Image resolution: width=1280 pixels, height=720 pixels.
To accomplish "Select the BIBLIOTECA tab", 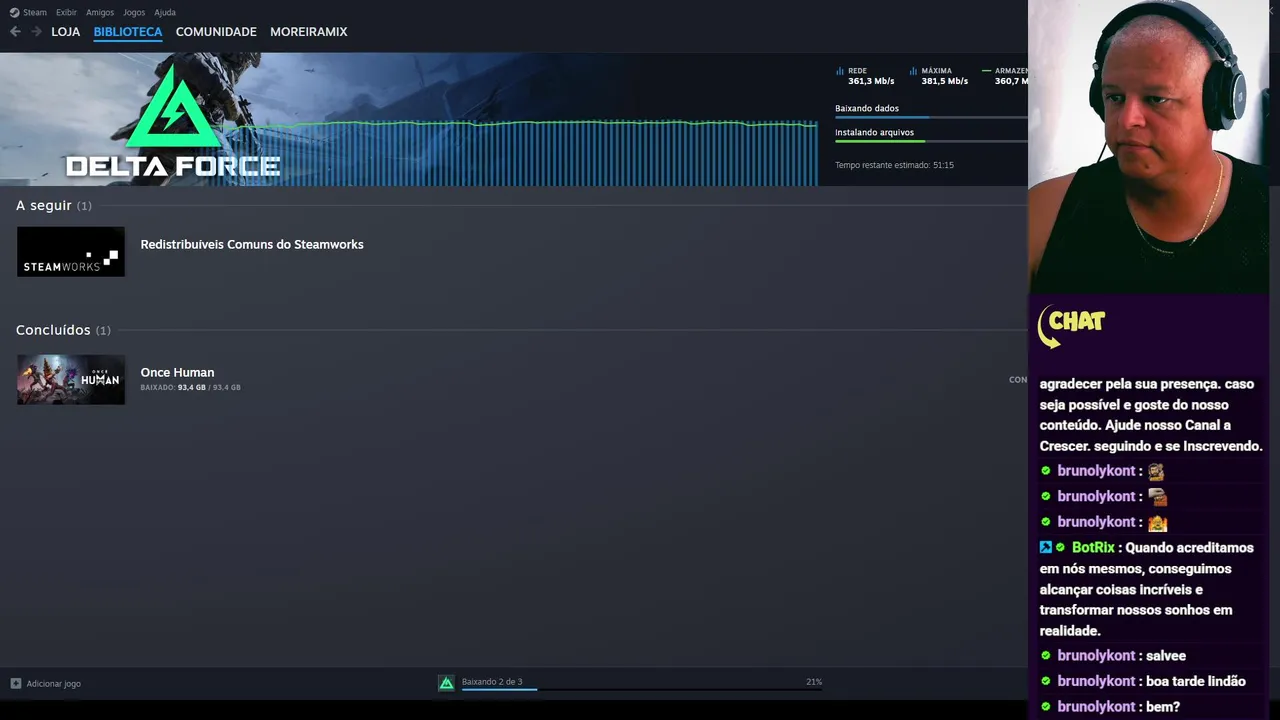I will pos(128,32).
